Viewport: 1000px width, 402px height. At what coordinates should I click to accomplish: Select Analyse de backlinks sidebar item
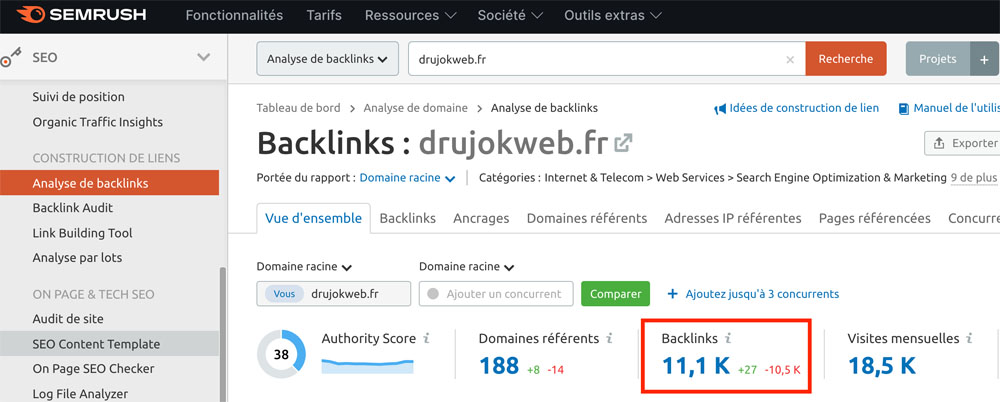click(x=109, y=183)
